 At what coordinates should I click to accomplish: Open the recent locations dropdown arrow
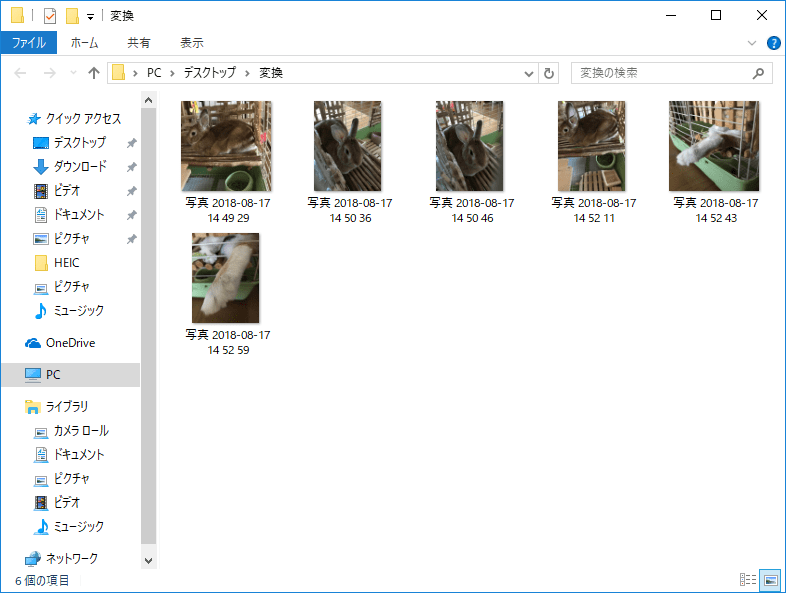click(73, 73)
